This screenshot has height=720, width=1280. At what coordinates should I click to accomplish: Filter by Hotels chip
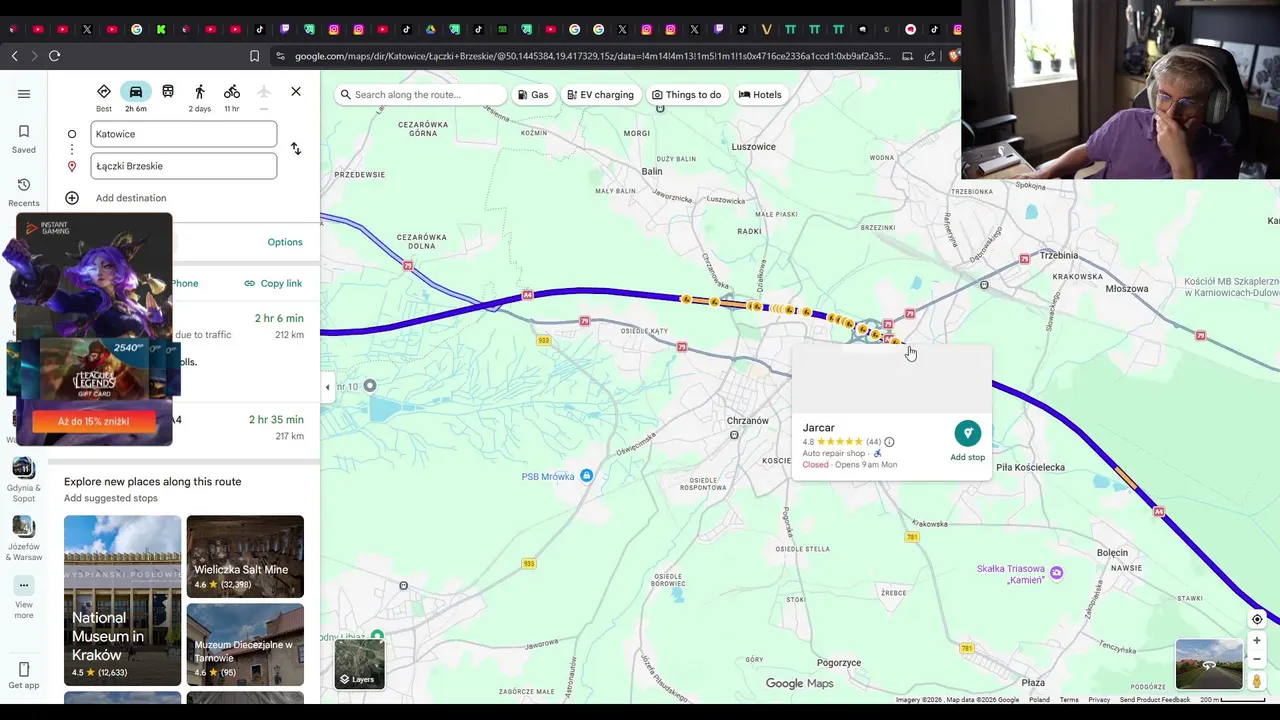[x=760, y=95]
